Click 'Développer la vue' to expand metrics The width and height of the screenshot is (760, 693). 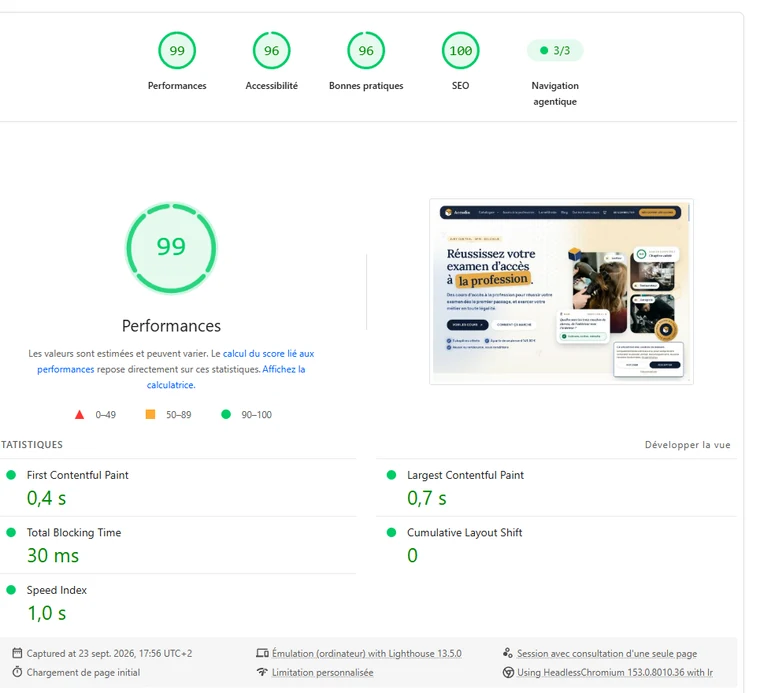(x=687, y=445)
